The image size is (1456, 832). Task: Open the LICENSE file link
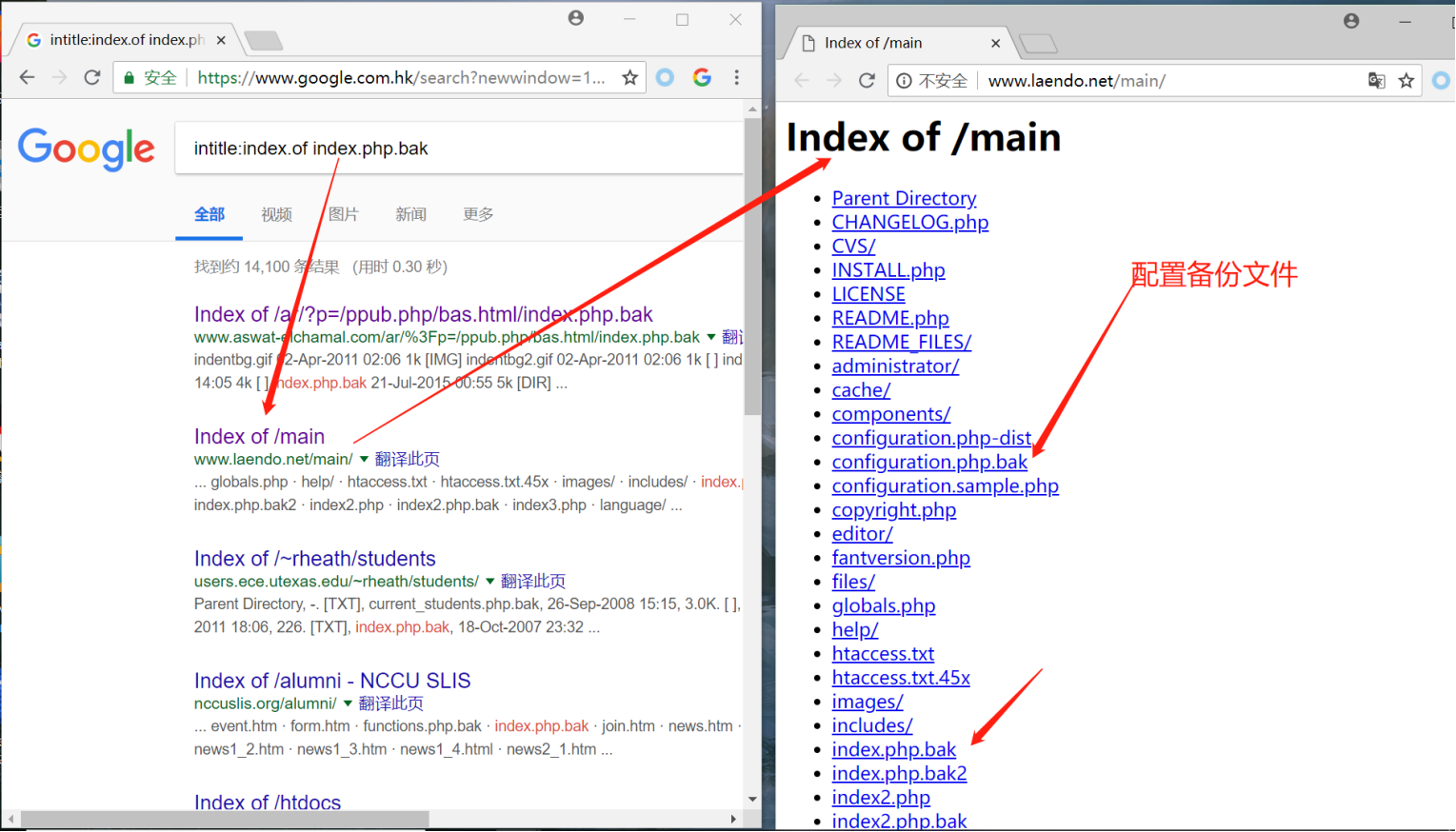(x=868, y=294)
